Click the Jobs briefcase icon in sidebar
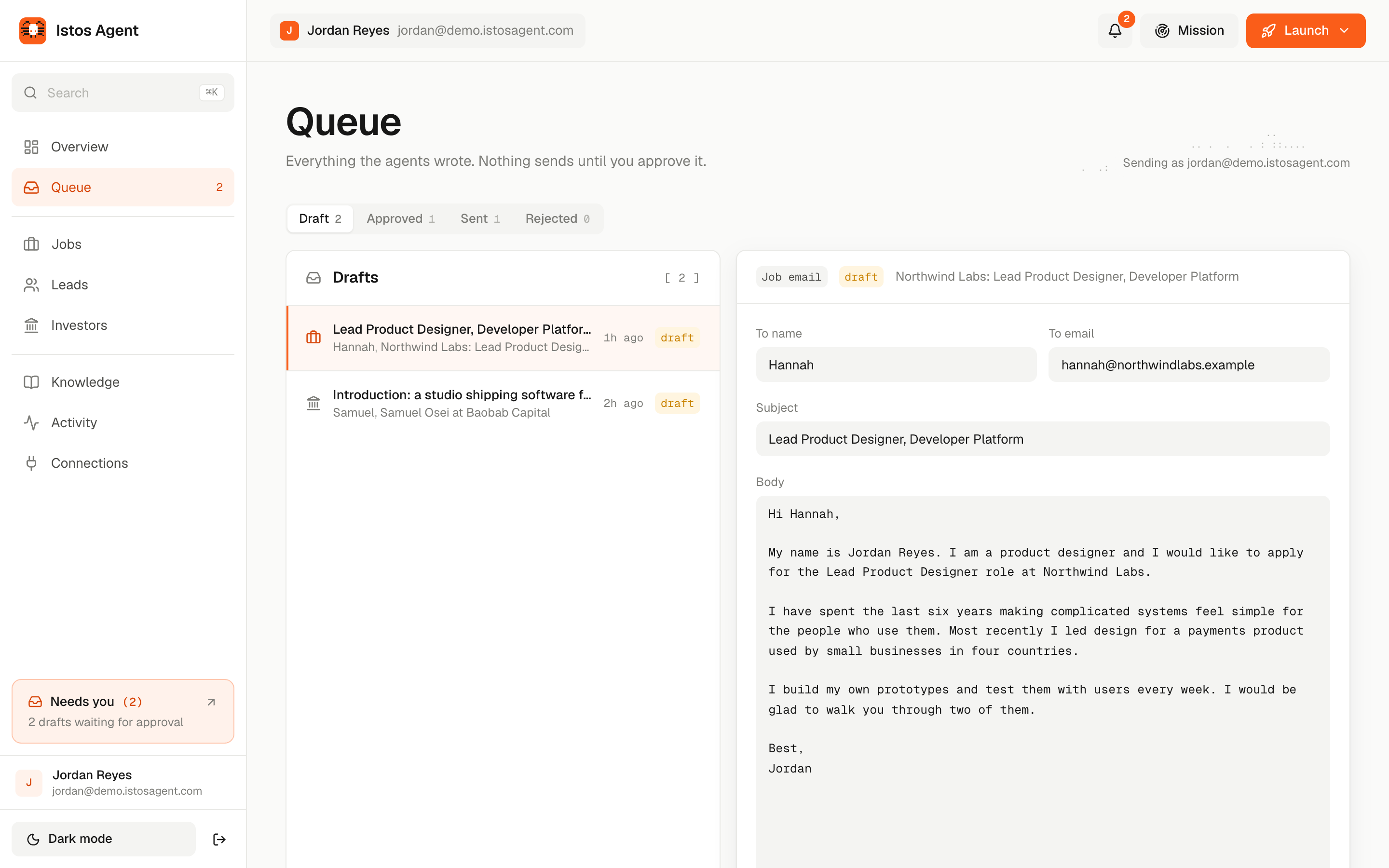 tap(31, 244)
